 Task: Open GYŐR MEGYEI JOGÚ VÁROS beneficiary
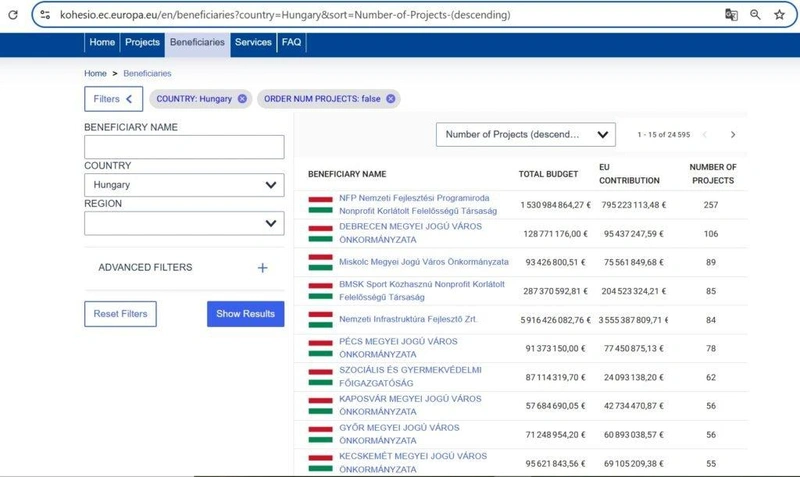[399, 434]
